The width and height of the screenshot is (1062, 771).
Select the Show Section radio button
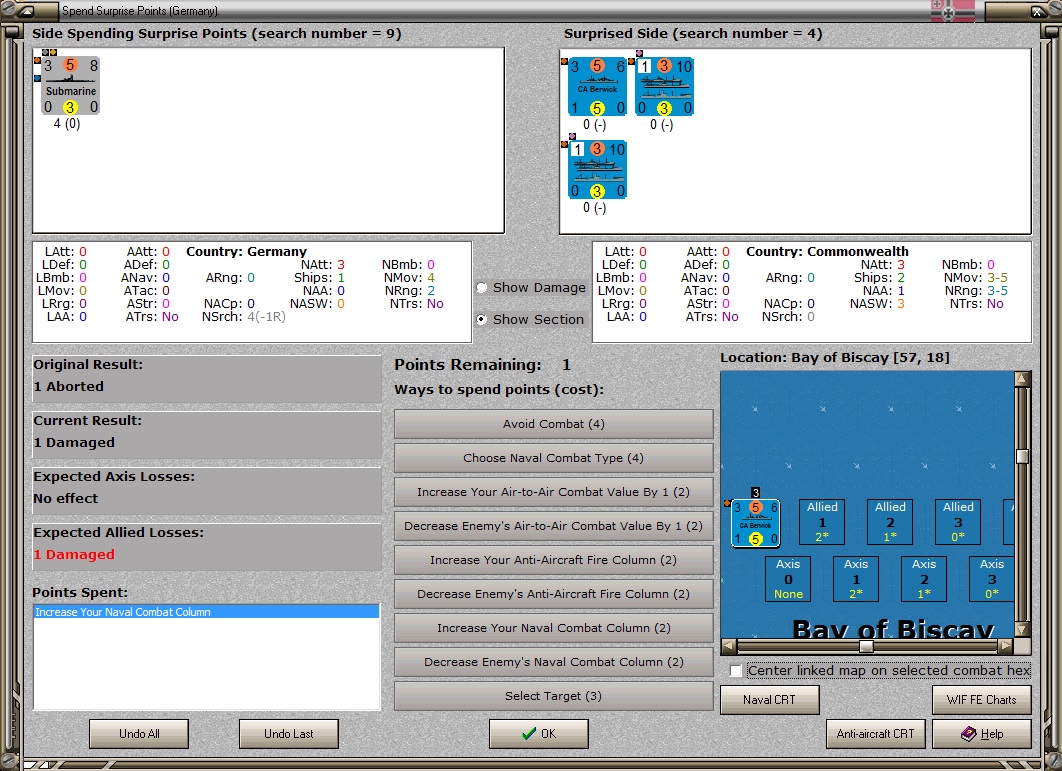point(482,319)
